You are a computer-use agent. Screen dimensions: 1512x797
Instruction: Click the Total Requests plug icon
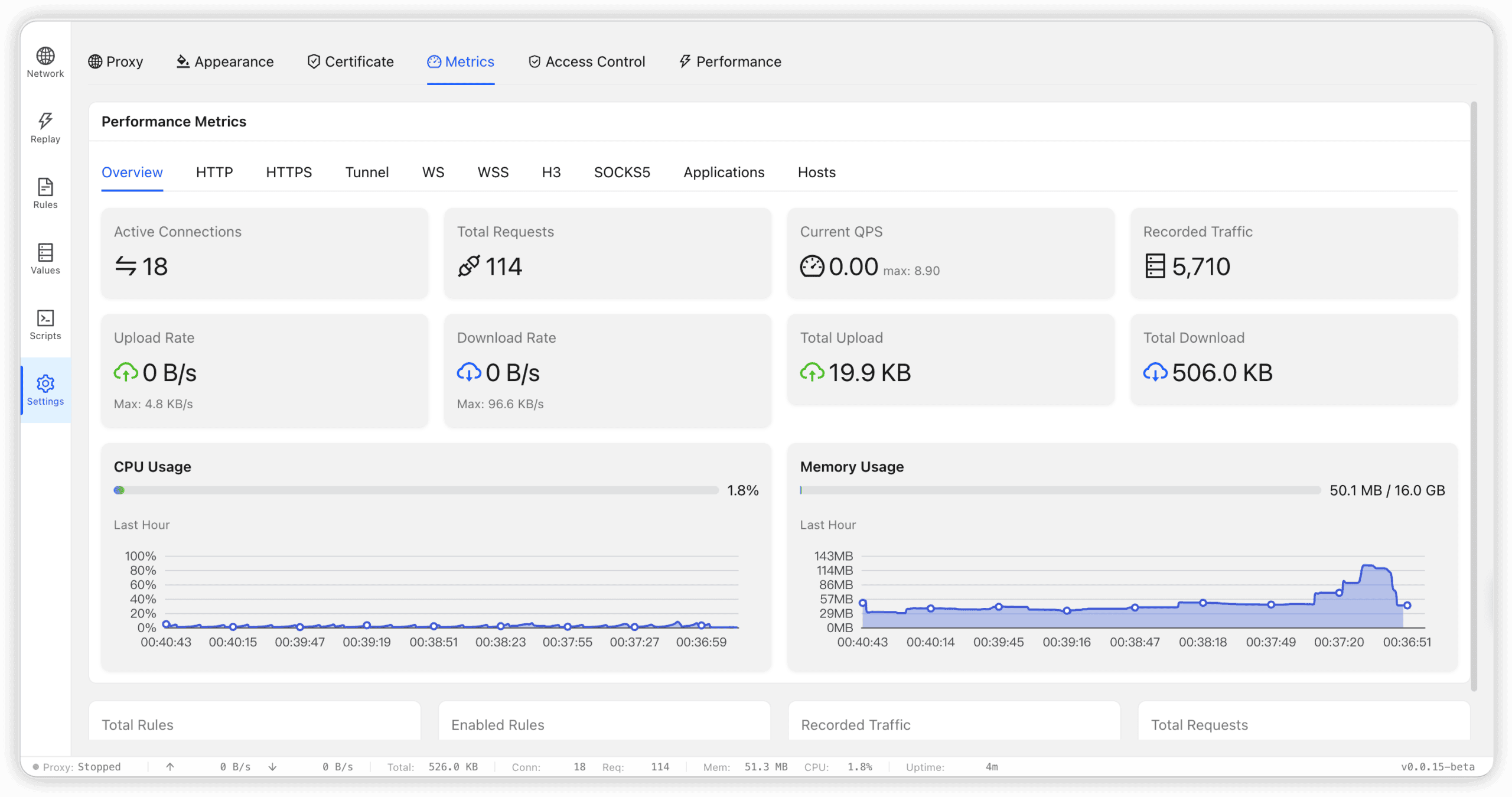point(468,266)
